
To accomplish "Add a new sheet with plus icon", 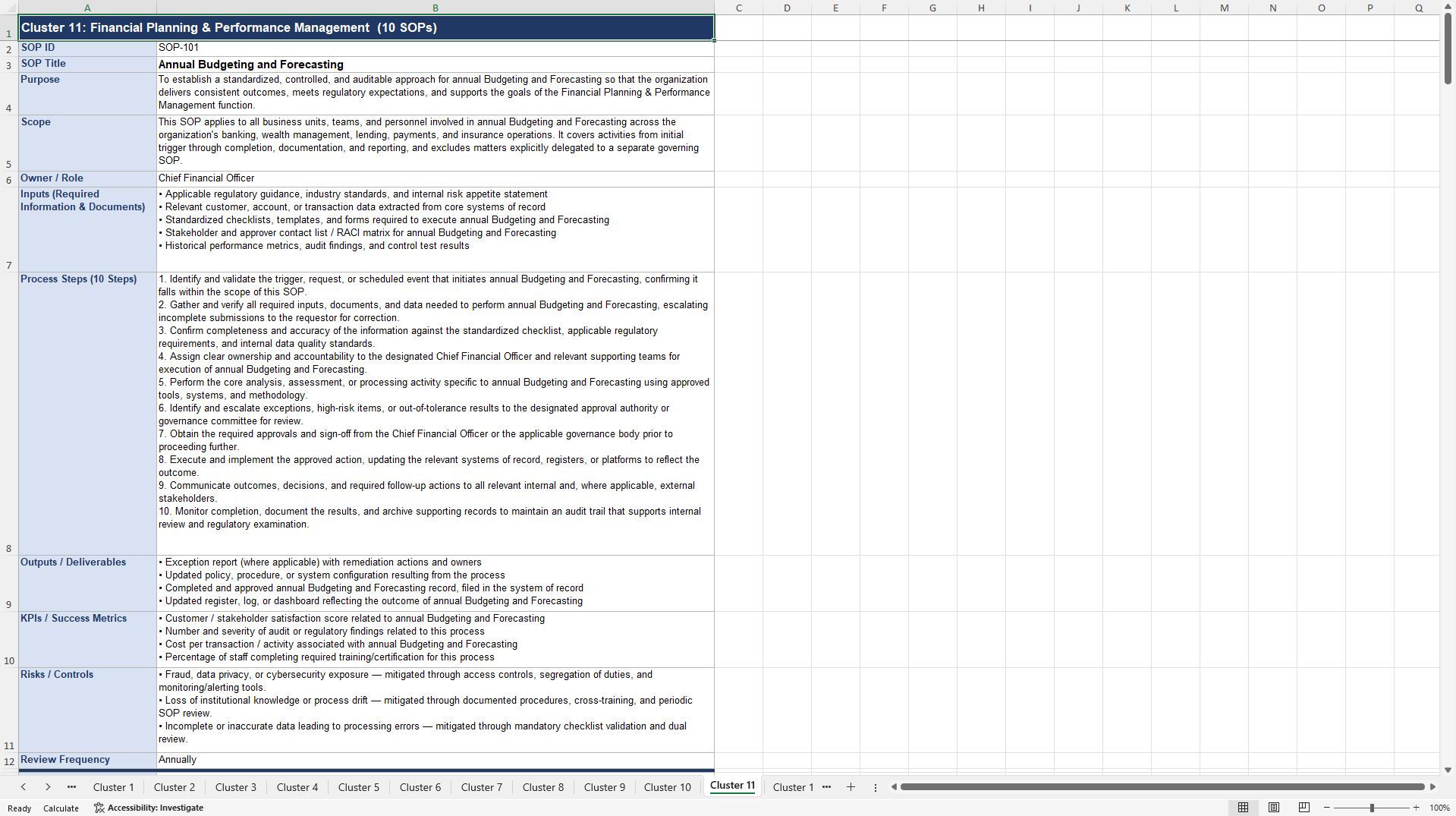I will pos(851,787).
